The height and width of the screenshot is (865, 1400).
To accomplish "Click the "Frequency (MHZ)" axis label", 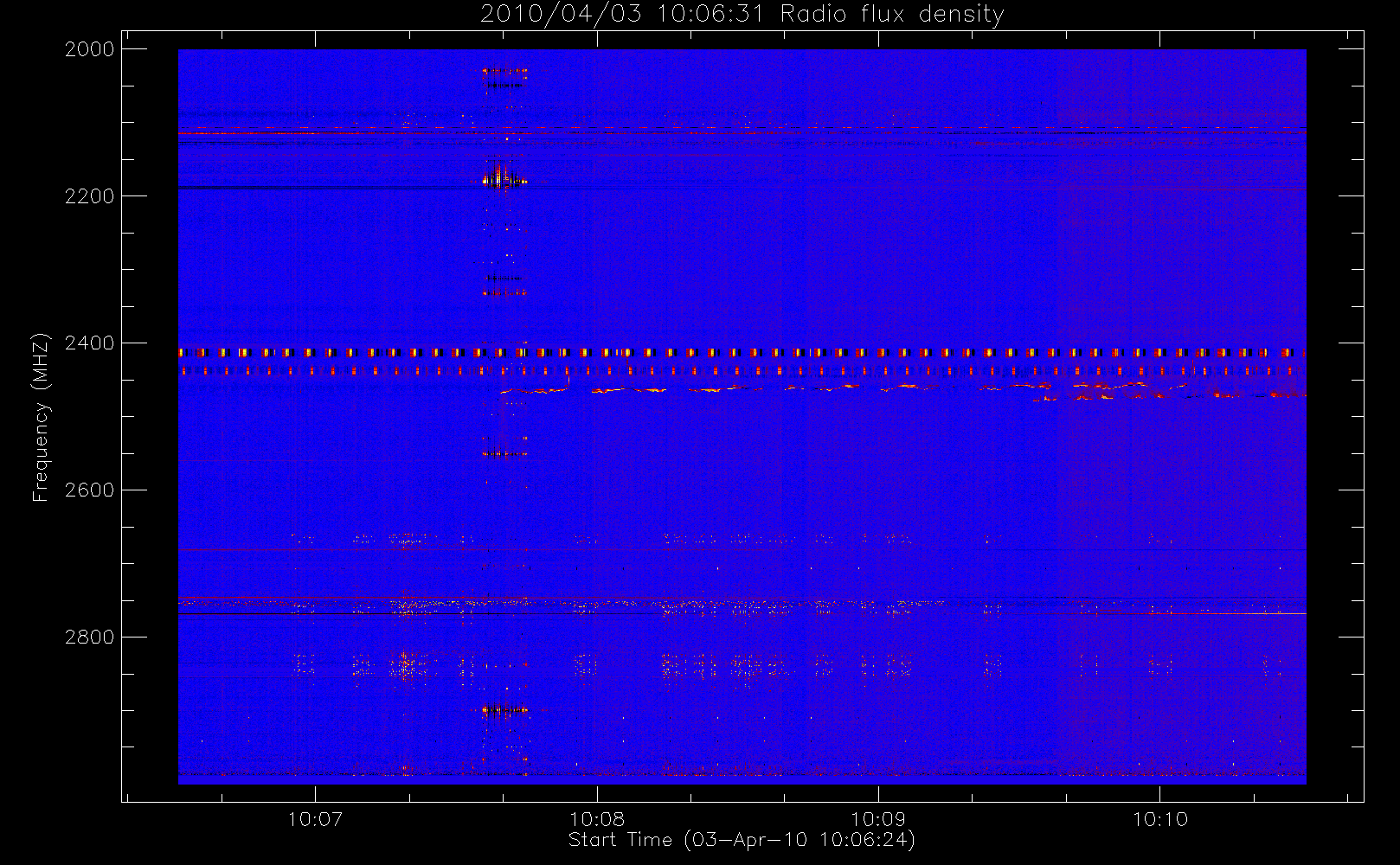I will click(x=41, y=417).
